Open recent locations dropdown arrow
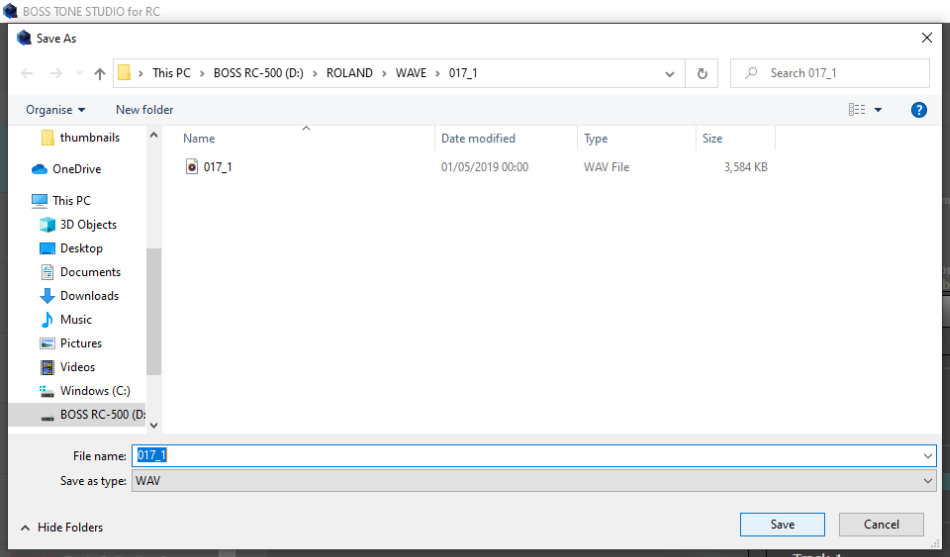Viewport: 950px width, 557px height. click(79, 73)
